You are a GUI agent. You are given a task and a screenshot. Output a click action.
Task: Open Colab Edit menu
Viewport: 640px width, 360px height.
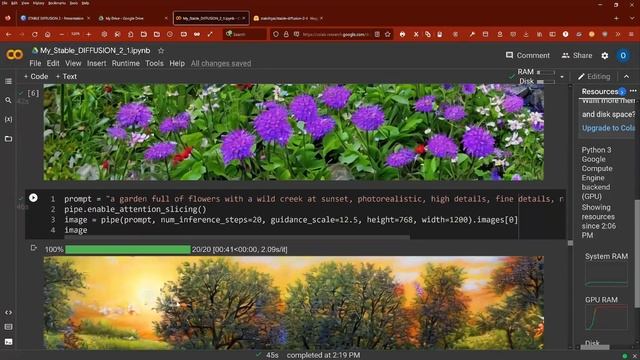point(53,64)
